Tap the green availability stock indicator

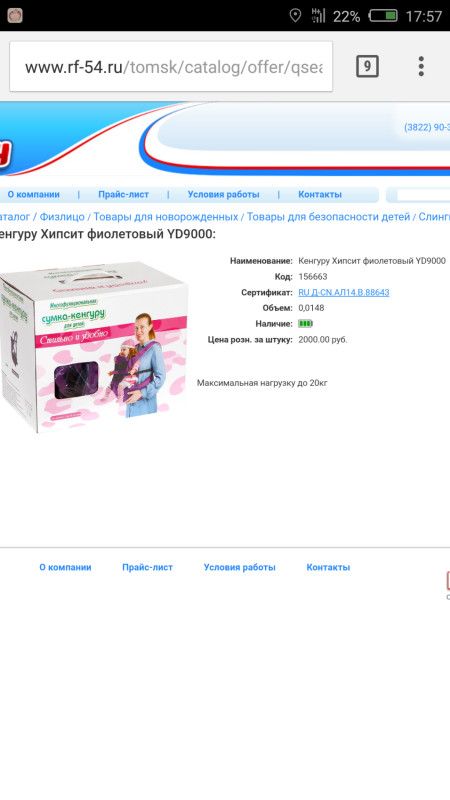click(x=305, y=323)
